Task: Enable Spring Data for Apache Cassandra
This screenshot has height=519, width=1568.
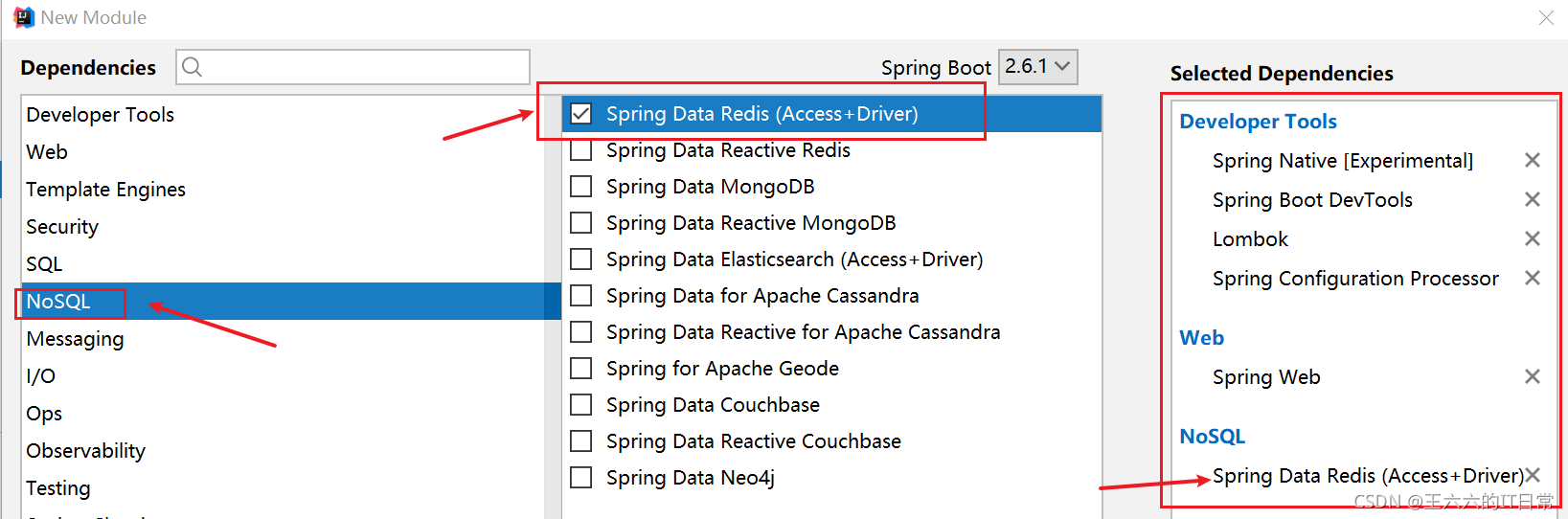Action: [x=580, y=296]
